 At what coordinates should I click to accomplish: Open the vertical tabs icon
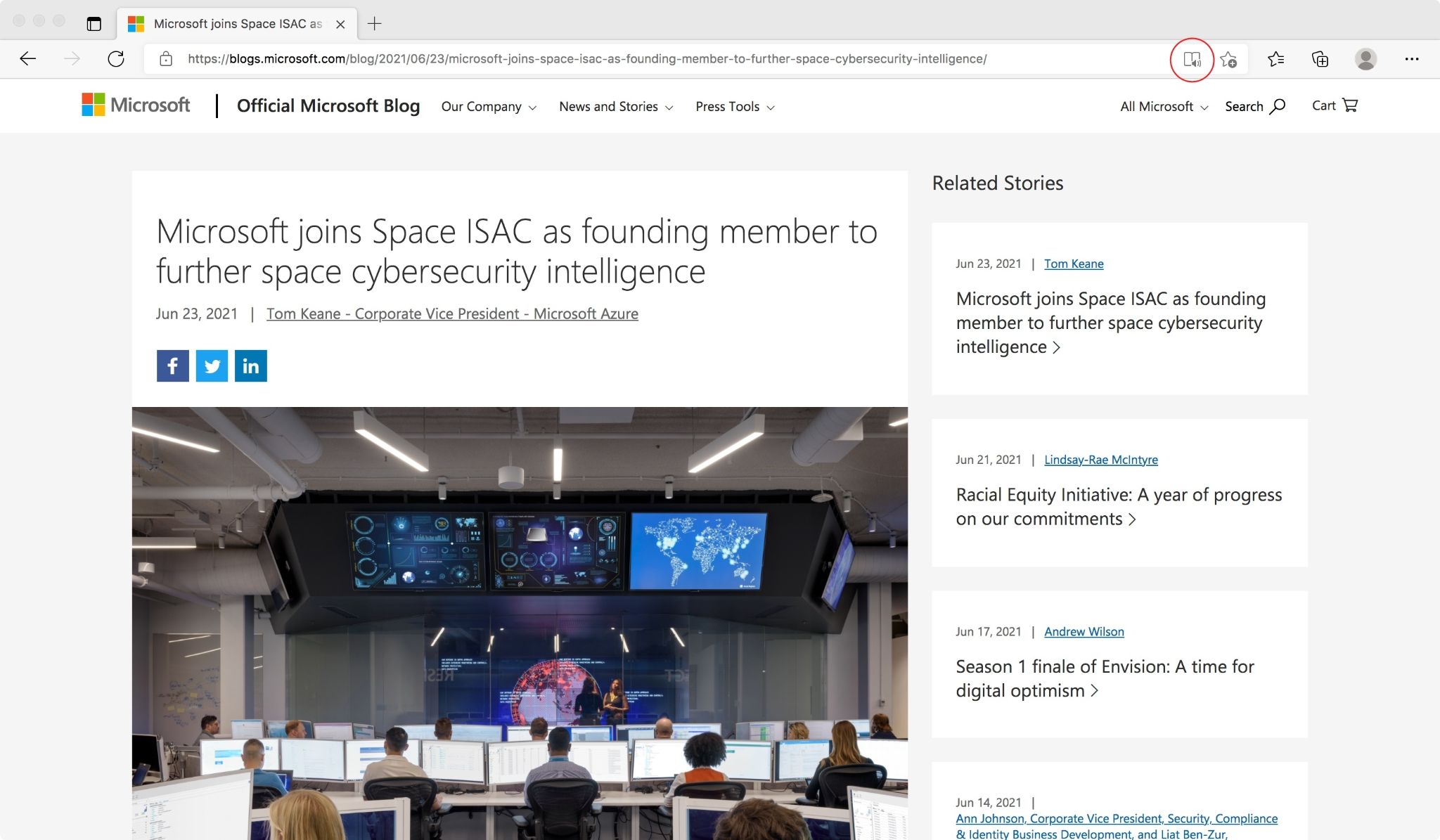click(x=94, y=24)
